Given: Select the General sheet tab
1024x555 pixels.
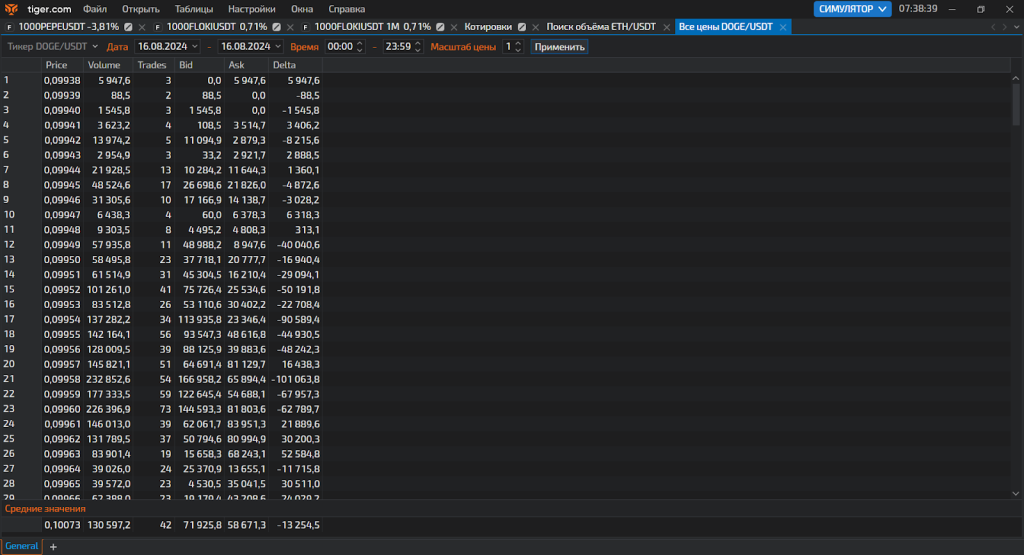Looking at the screenshot, I should (x=22, y=547).
